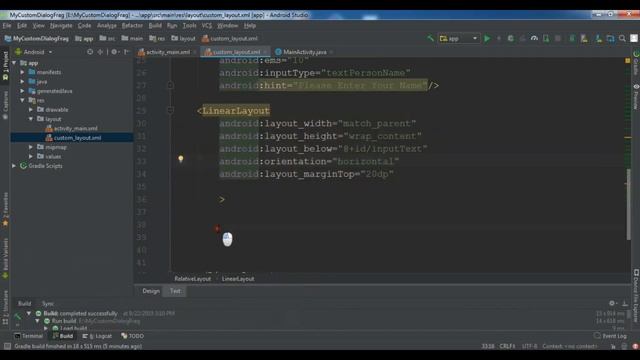This screenshot has height=360, width=640.
Task: Open the Android Profiler gauge icon
Action: pyautogui.click(x=534, y=38)
